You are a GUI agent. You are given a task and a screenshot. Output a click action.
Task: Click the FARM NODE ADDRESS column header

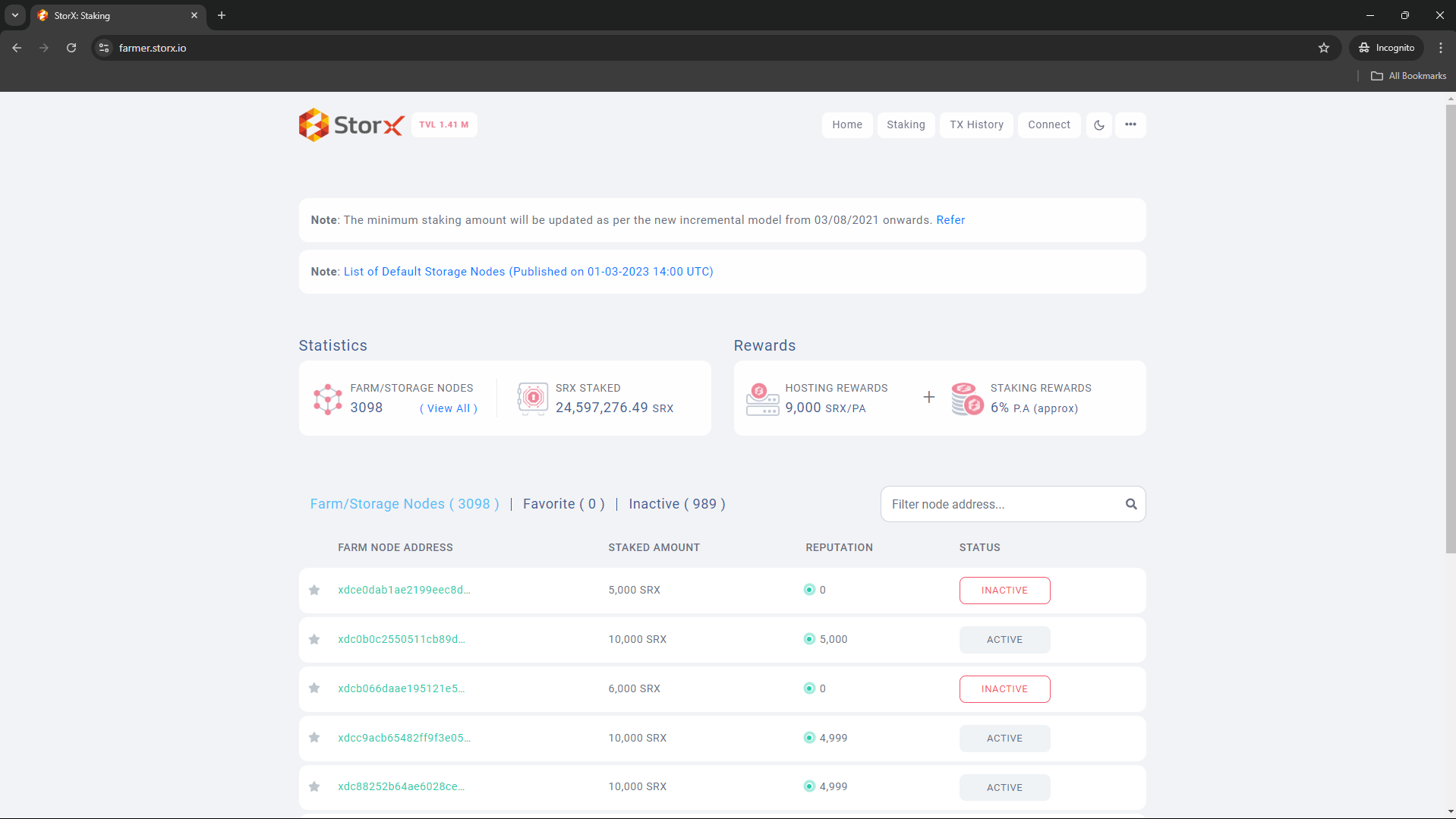tap(395, 547)
